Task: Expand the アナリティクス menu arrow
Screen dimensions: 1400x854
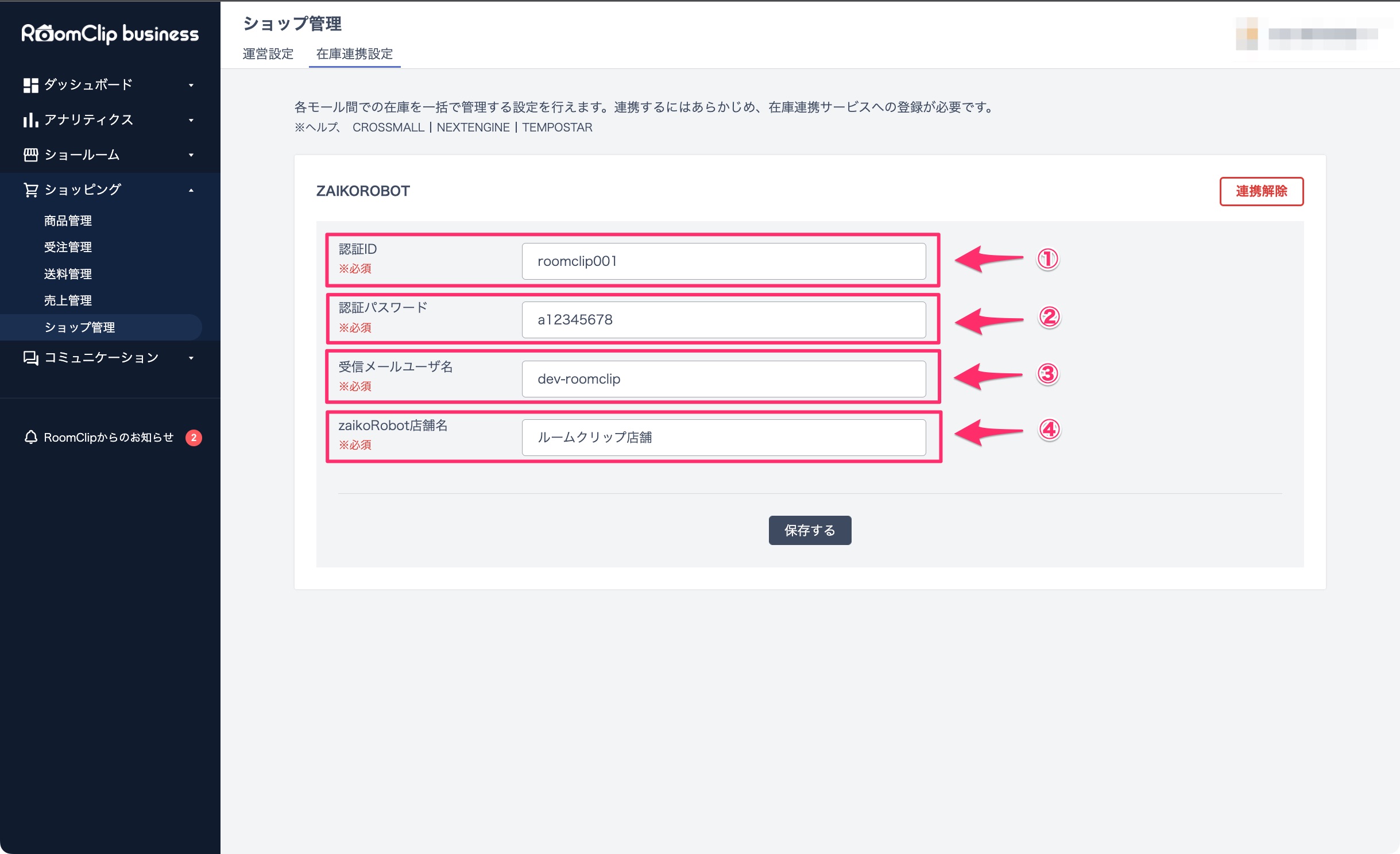Action: (191, 120)
